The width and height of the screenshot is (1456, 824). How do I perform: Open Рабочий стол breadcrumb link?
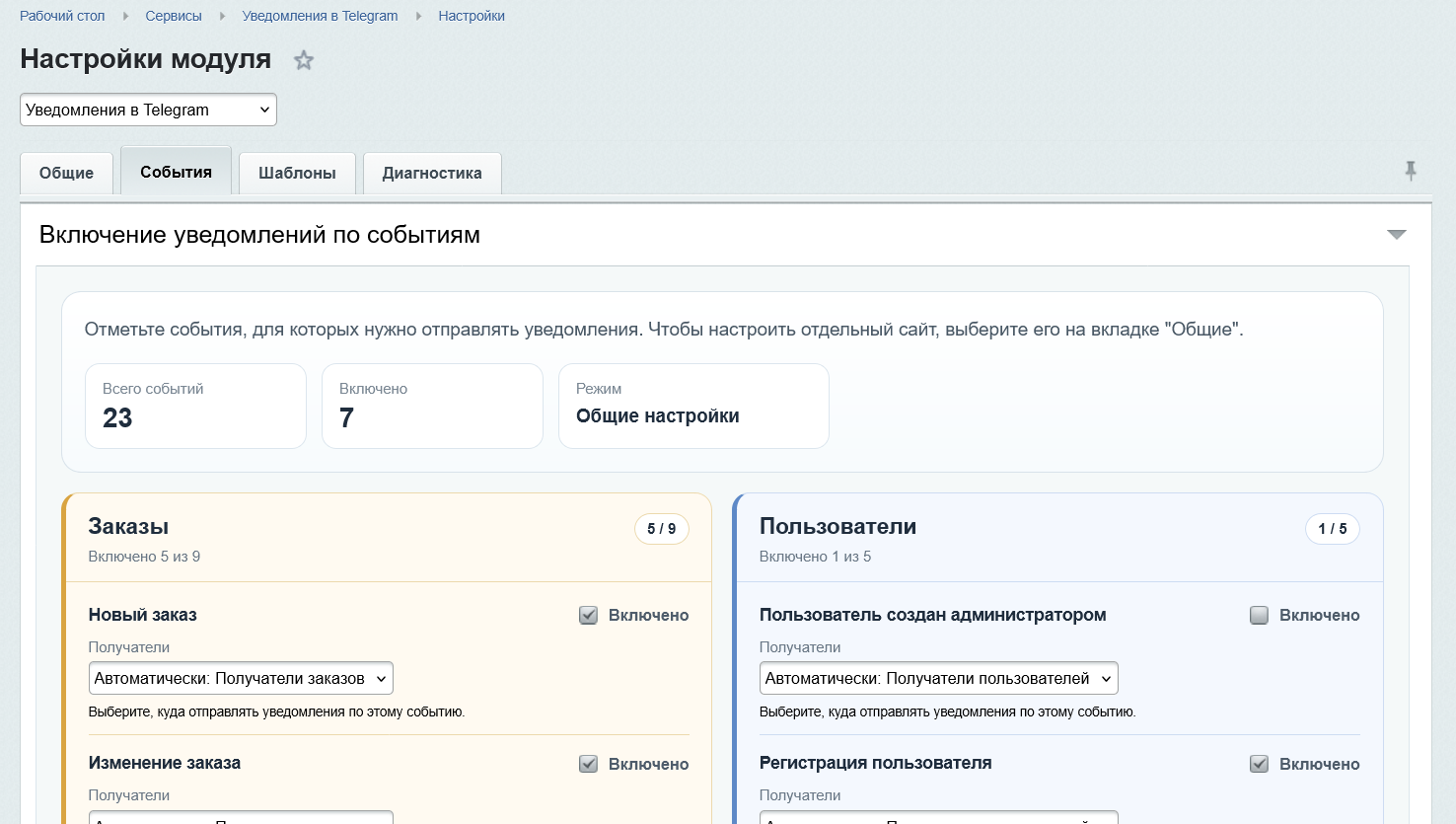(x=62, y=16)
